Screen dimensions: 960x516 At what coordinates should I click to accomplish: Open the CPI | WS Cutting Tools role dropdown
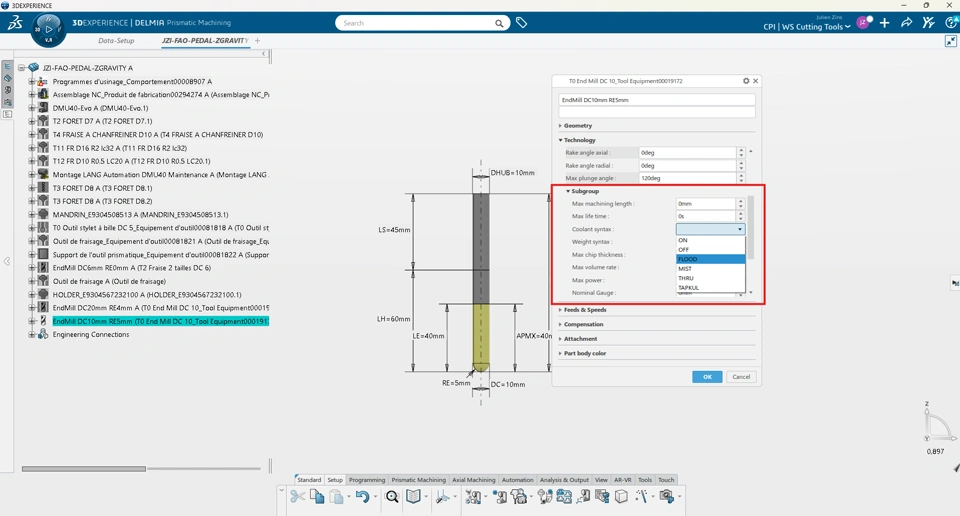pyautogui.click(x=806, y=27)
